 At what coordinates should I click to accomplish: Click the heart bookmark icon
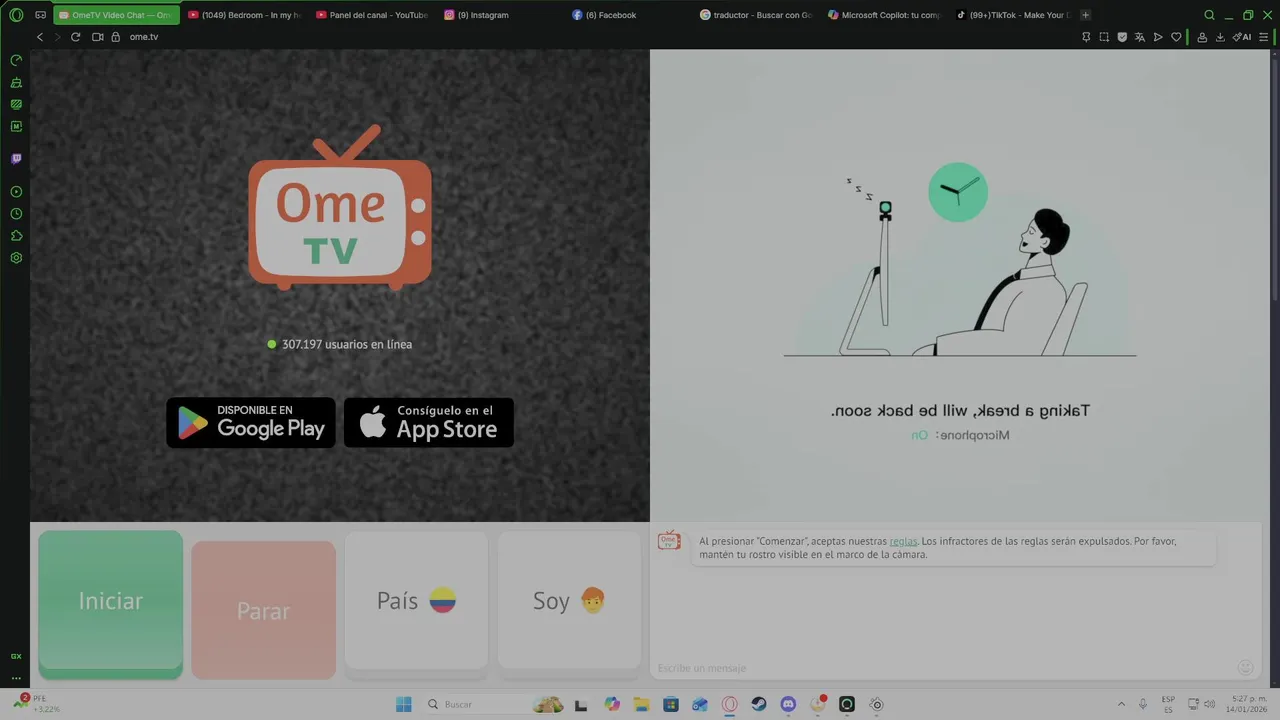click(x=1176, y=37)
